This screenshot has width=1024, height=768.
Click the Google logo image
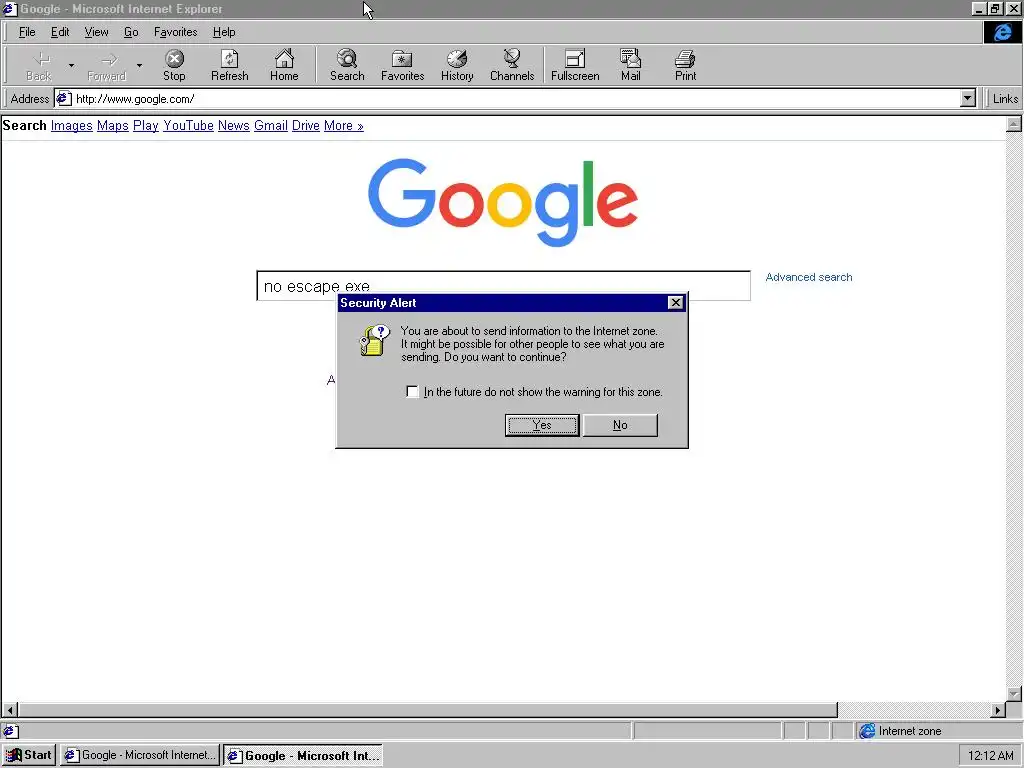[503, 202]
